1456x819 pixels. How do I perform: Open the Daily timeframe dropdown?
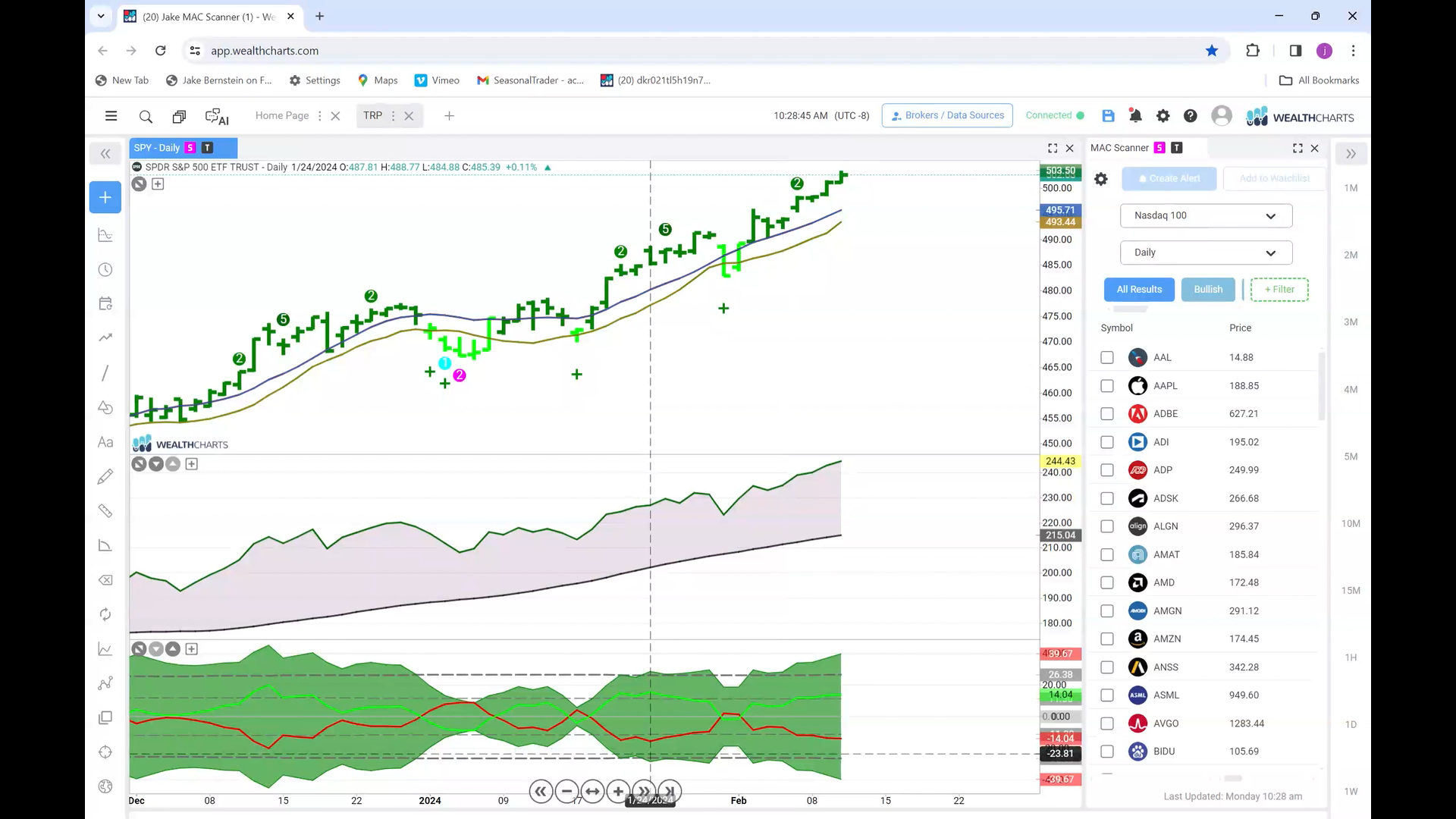click(x=1206, y=253)
